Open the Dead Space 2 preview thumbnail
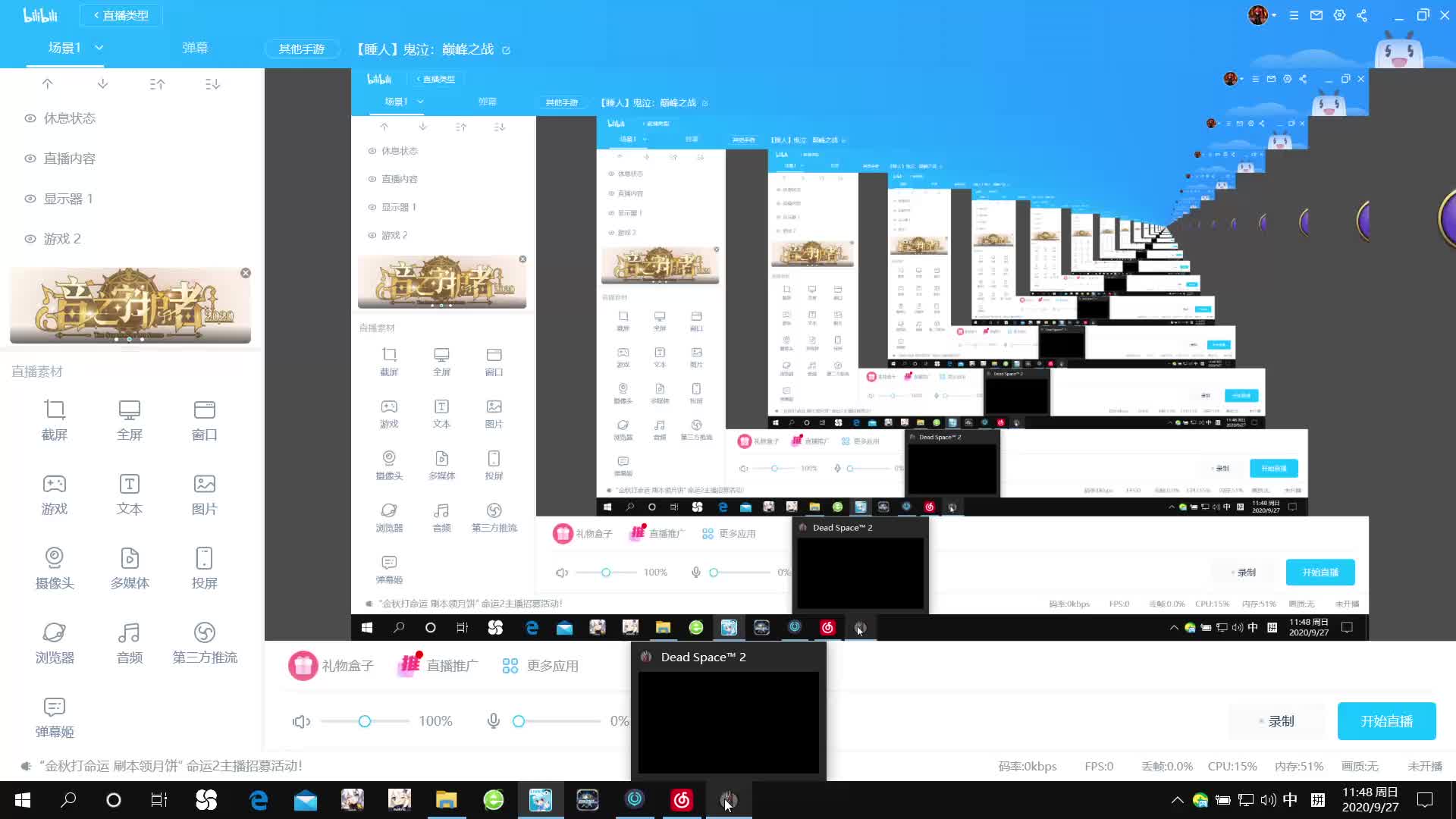The height and width of the screenshot is (819, 1456). coord(729,722)
